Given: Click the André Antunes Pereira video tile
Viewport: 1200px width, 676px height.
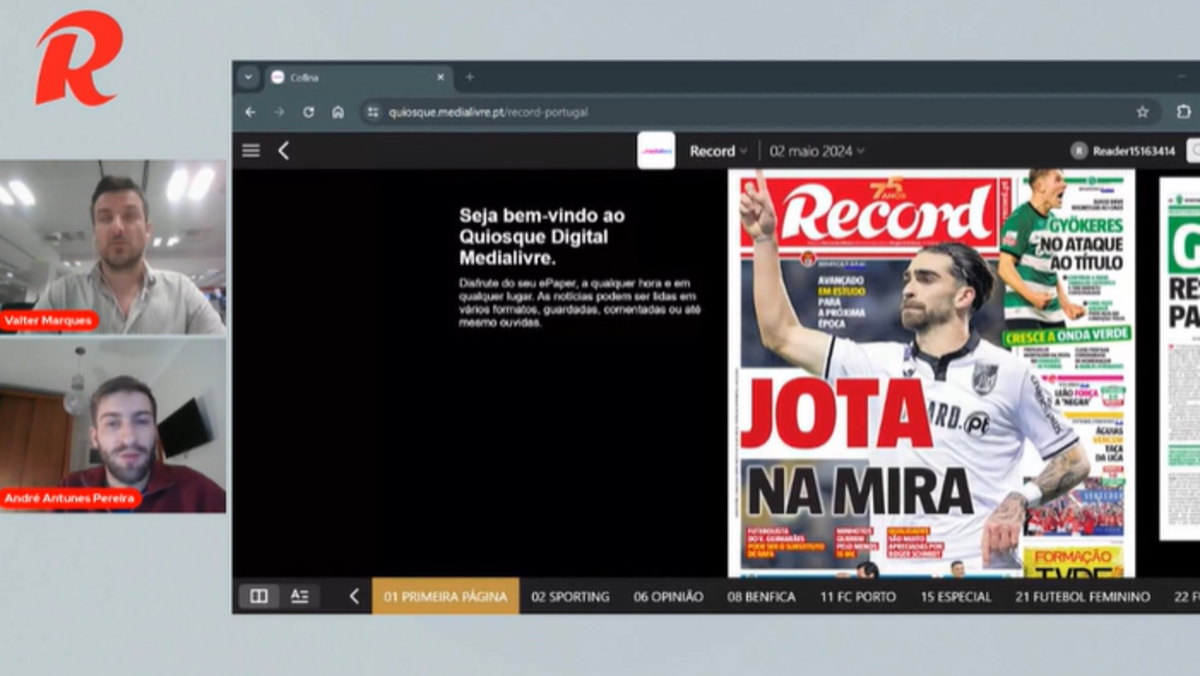Looking at the screenshot, I should [x=112, y=425].
